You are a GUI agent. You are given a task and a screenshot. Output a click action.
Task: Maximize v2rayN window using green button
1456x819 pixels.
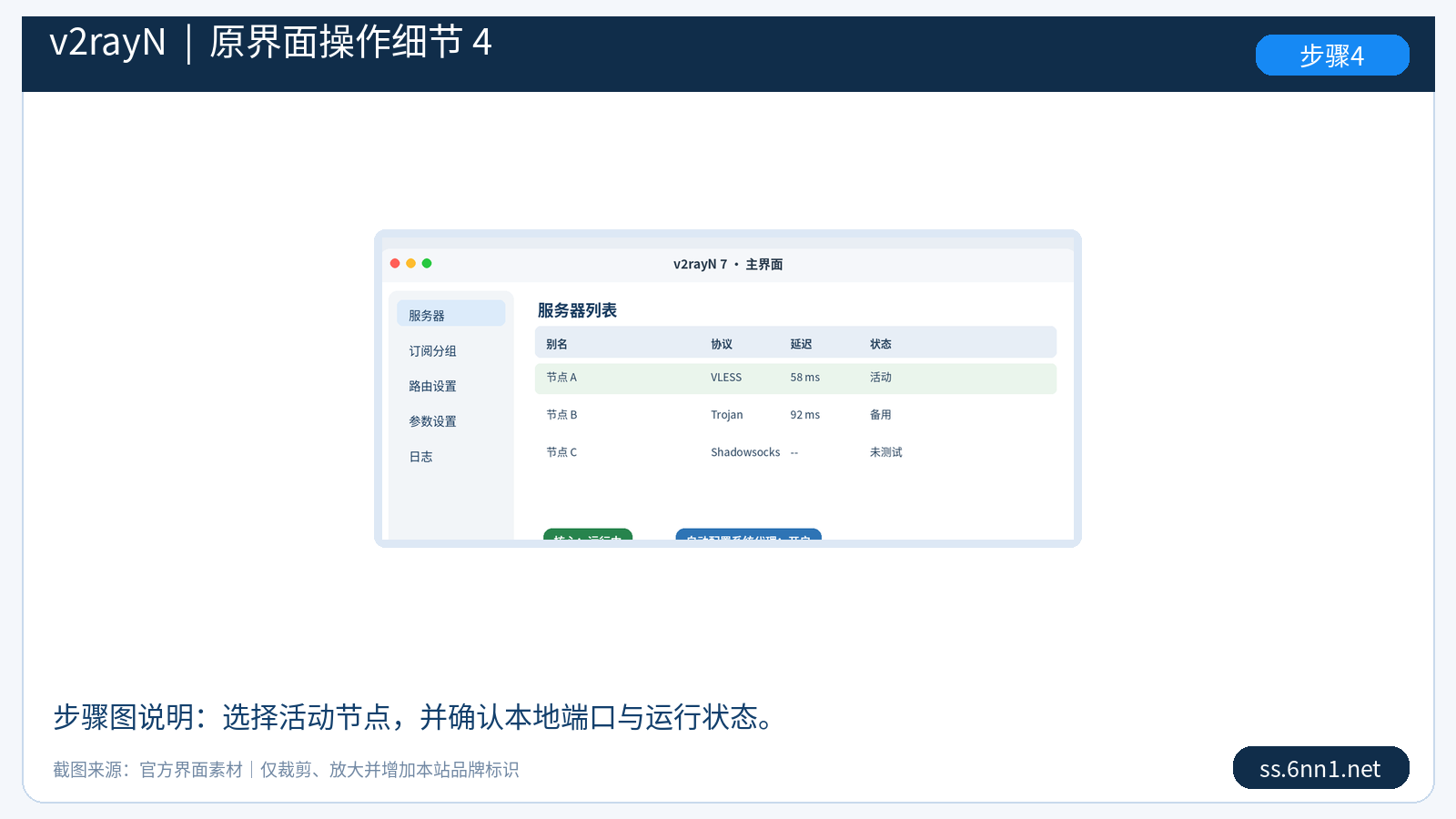tap(427, 264)
